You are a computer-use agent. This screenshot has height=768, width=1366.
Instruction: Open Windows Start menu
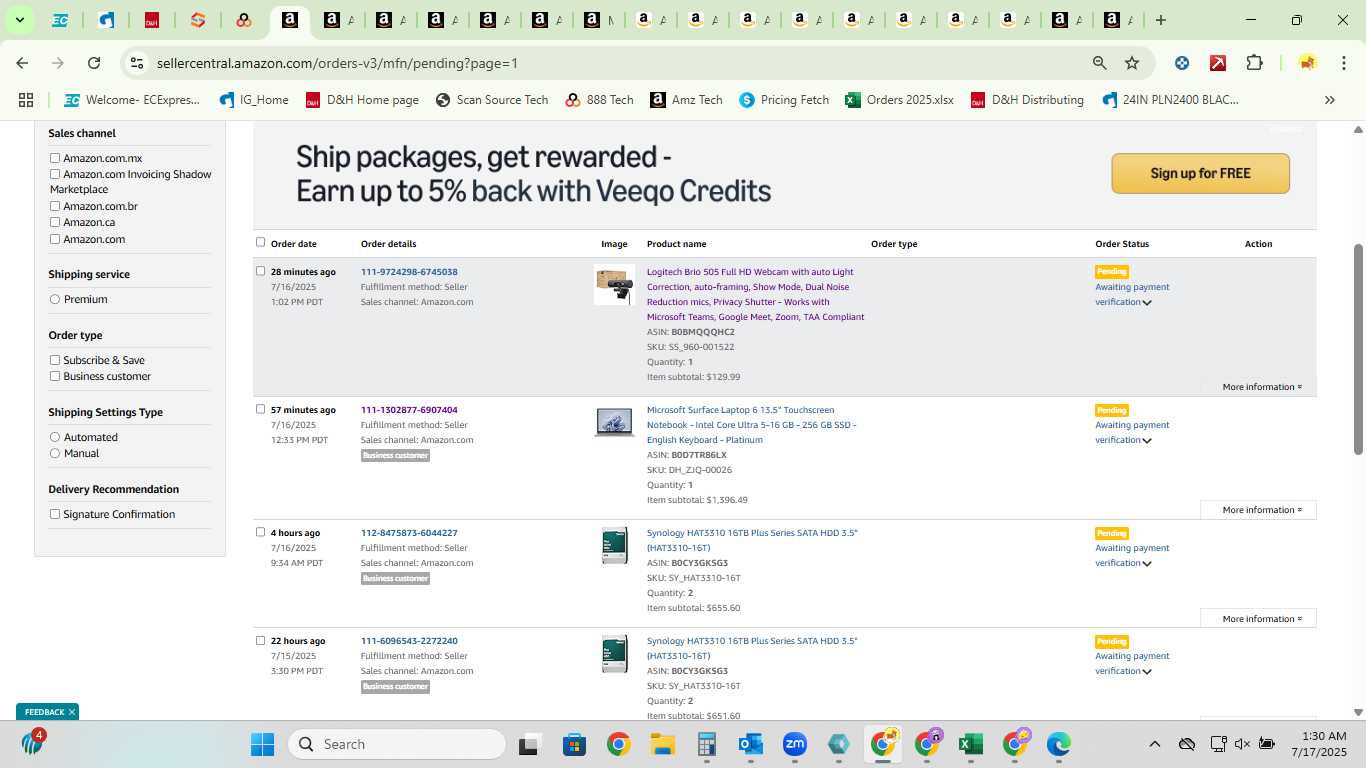point(262,744)
